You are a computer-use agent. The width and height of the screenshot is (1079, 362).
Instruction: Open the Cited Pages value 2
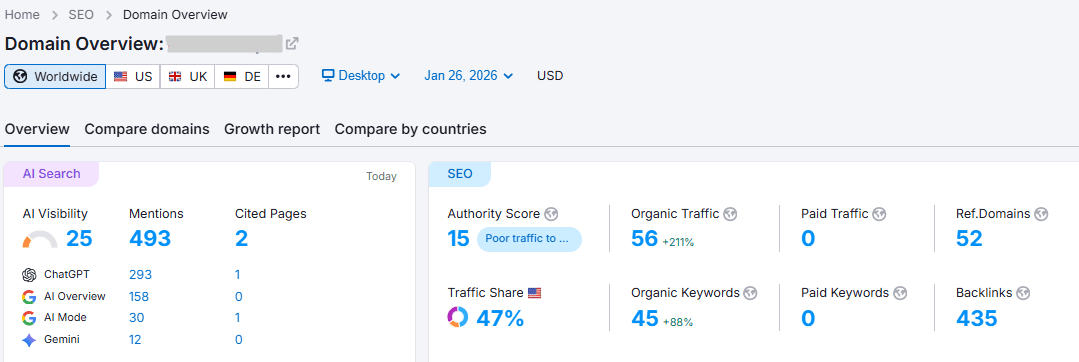pyautogui.click(x=242, y=239)
